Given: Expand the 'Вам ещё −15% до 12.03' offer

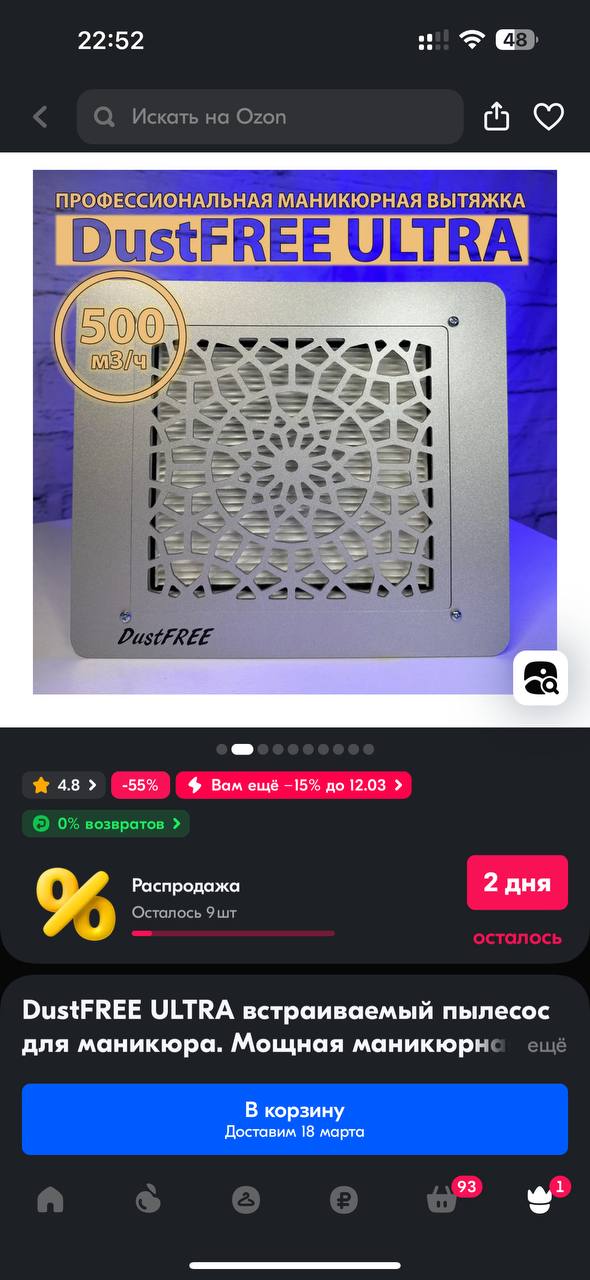Looking at the screenshot, I should coord(294,785).
